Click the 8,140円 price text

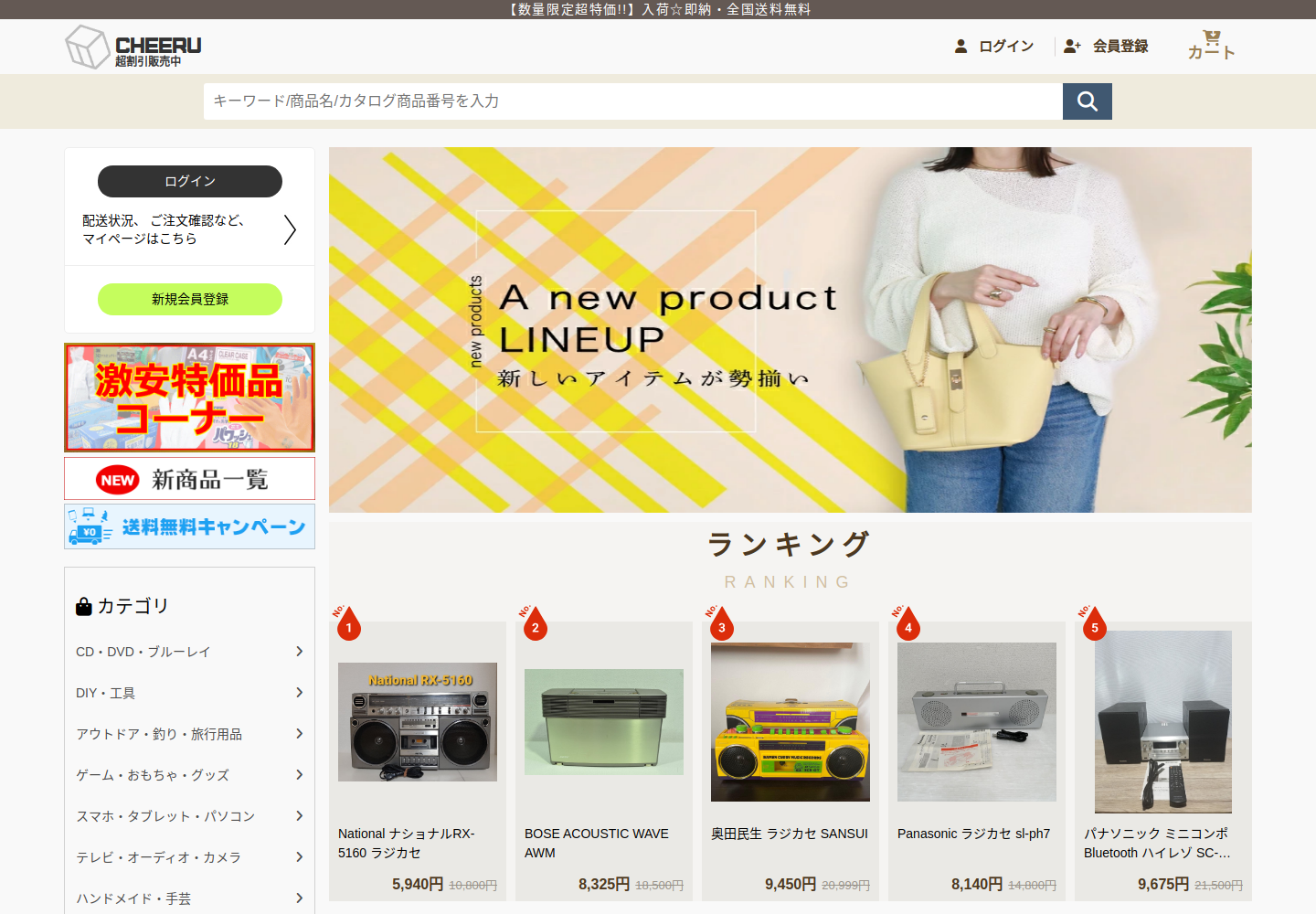click(977, 884)
